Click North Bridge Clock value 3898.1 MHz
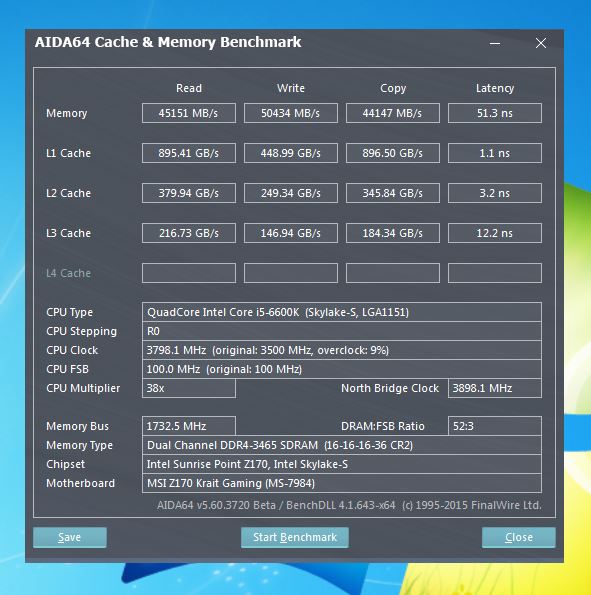The height and width of the screenshot is (595, 591). [495, 388]
